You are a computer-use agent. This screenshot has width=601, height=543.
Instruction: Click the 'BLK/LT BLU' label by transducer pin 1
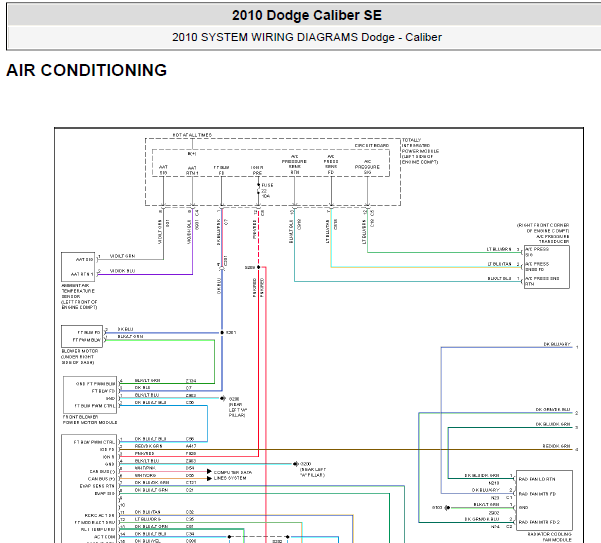(499, 278)
